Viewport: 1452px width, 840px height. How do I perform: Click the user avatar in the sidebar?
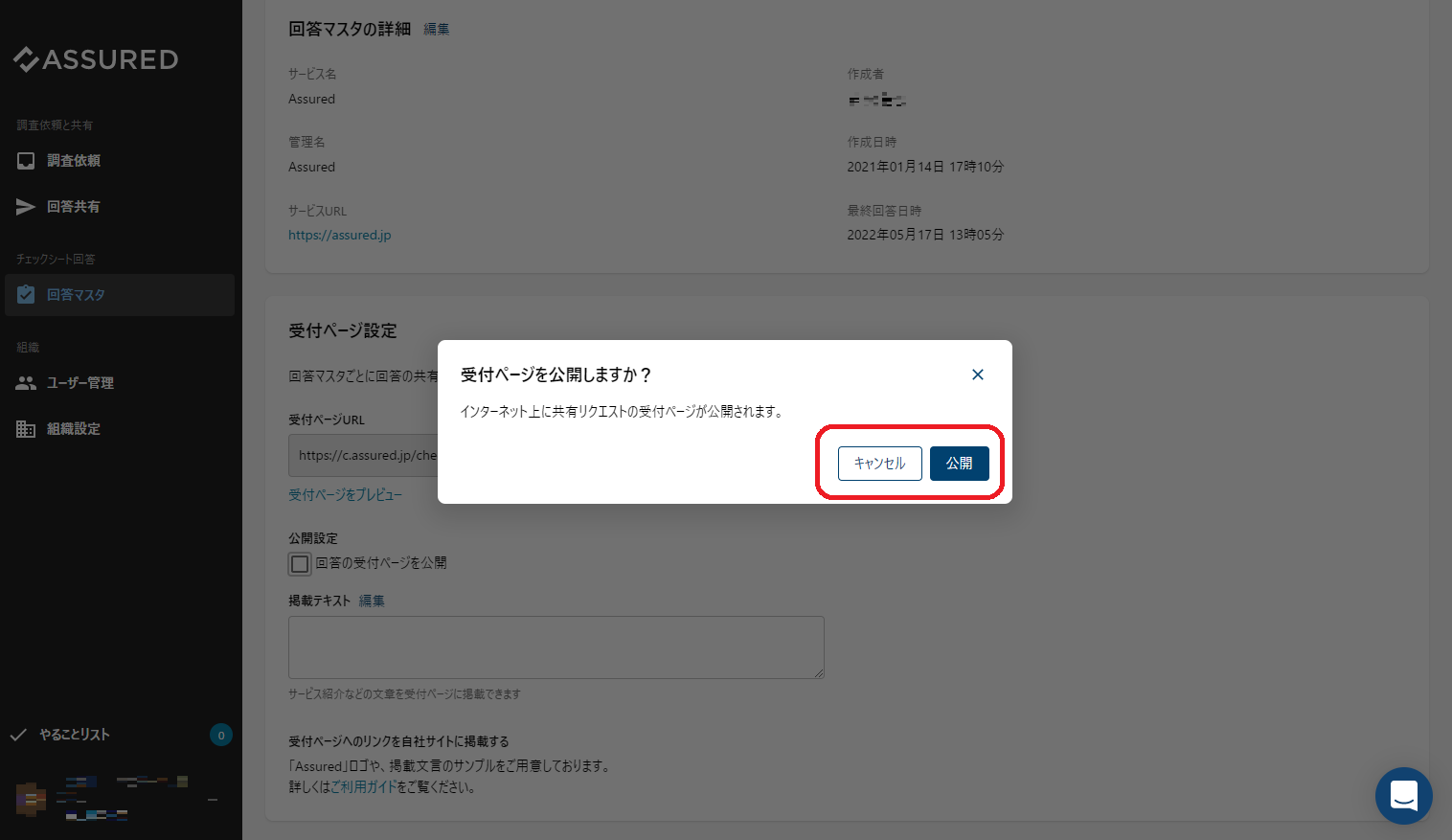coord(31,799)
